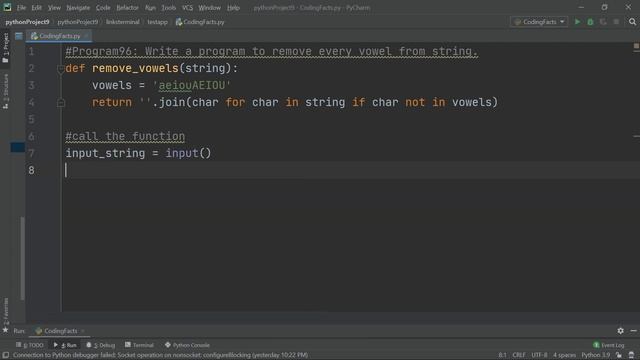Open the File menu

pyautogui.click(x=21, y=8)
